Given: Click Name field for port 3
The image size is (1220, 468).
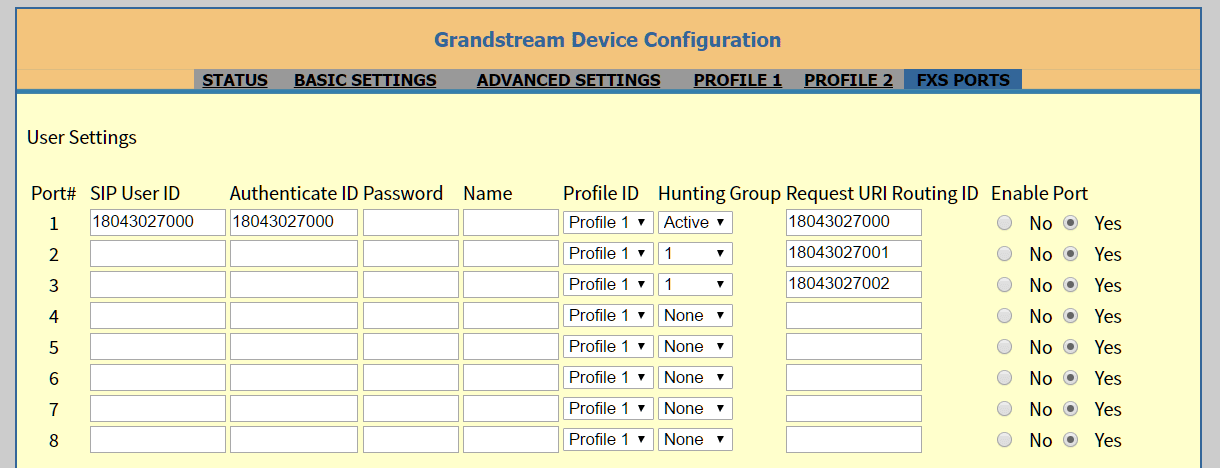Looking at the screenshot, I should click(x=511, y=284).
